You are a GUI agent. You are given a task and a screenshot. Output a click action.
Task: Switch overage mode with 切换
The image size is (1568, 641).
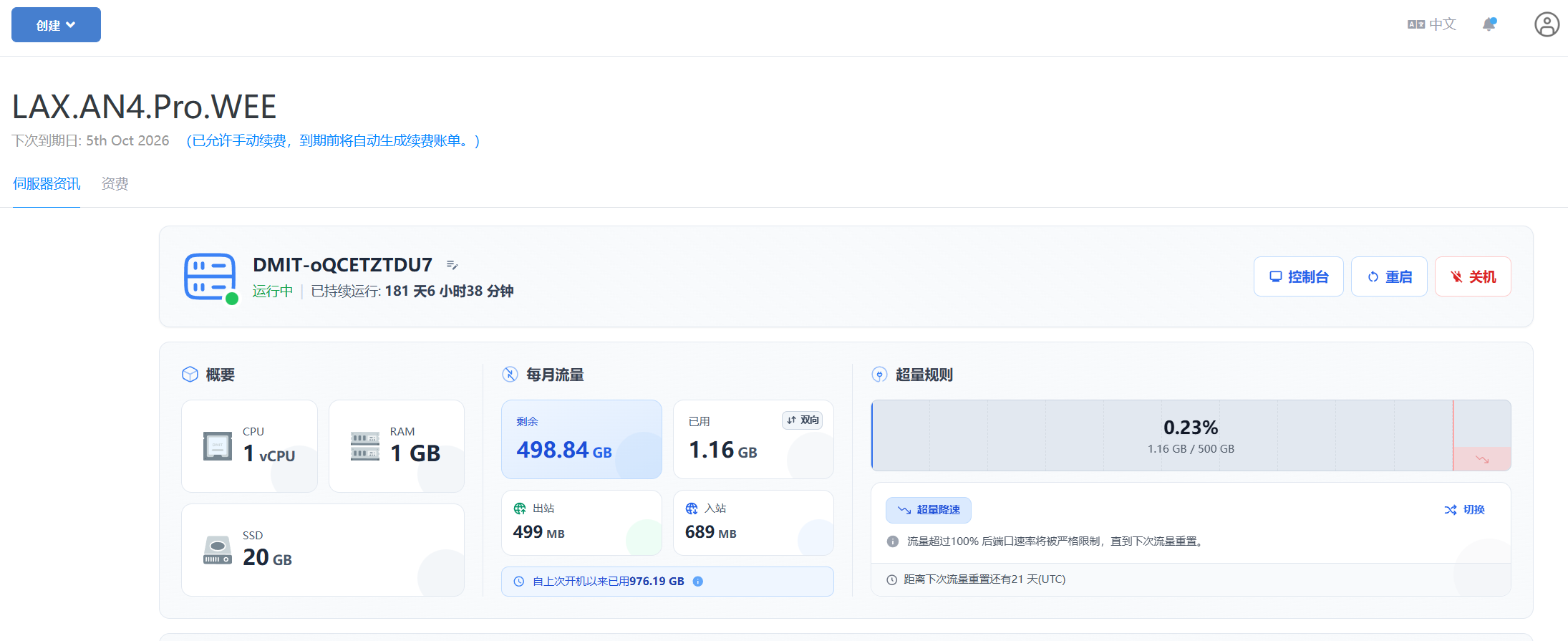point(1464,510)
